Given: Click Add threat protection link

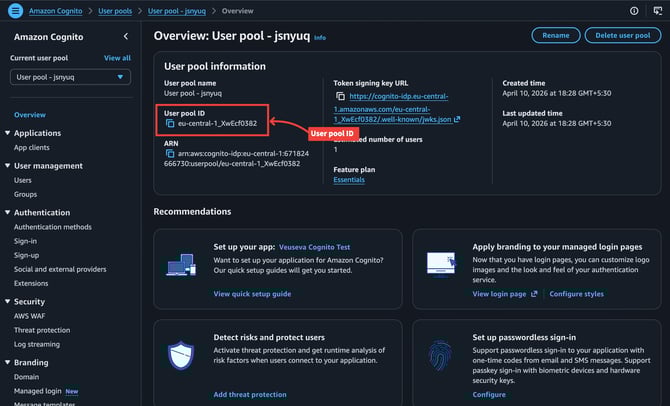Looking at the screenshot, I should click(x=250, y=394).
